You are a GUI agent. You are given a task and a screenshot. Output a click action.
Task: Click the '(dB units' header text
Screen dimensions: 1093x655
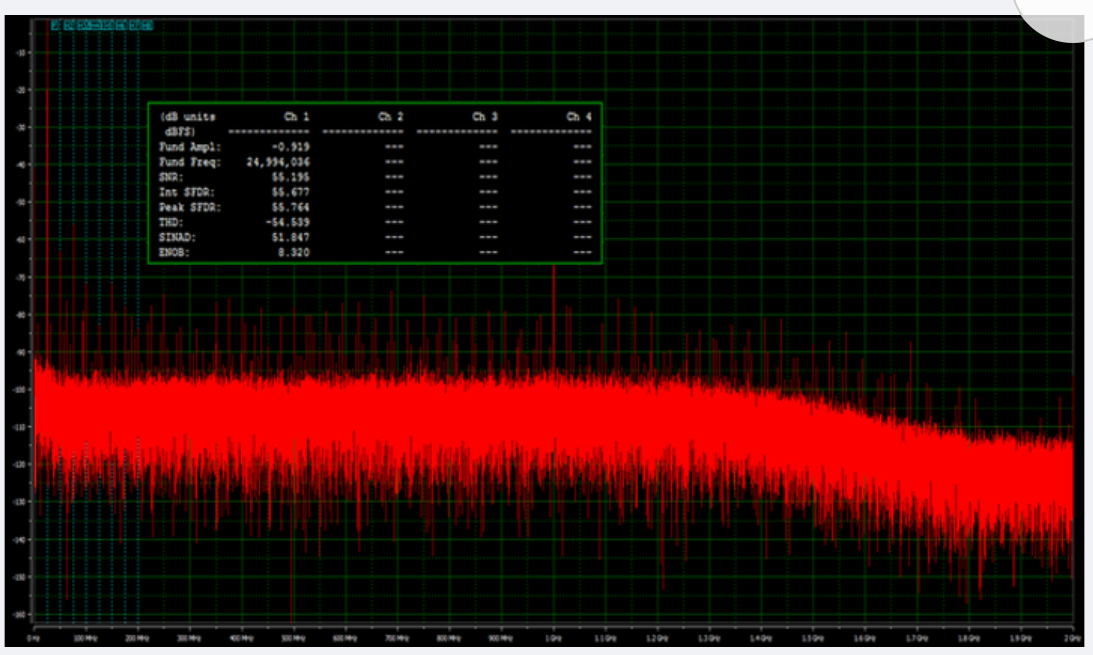tap(188, 117)
